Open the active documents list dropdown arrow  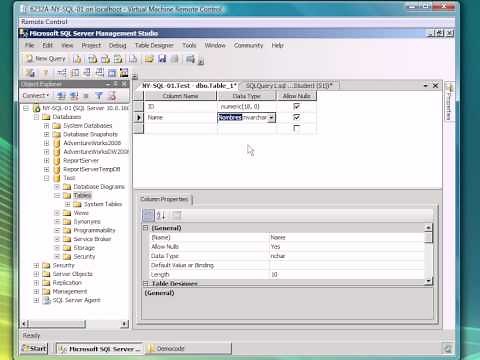426,86
